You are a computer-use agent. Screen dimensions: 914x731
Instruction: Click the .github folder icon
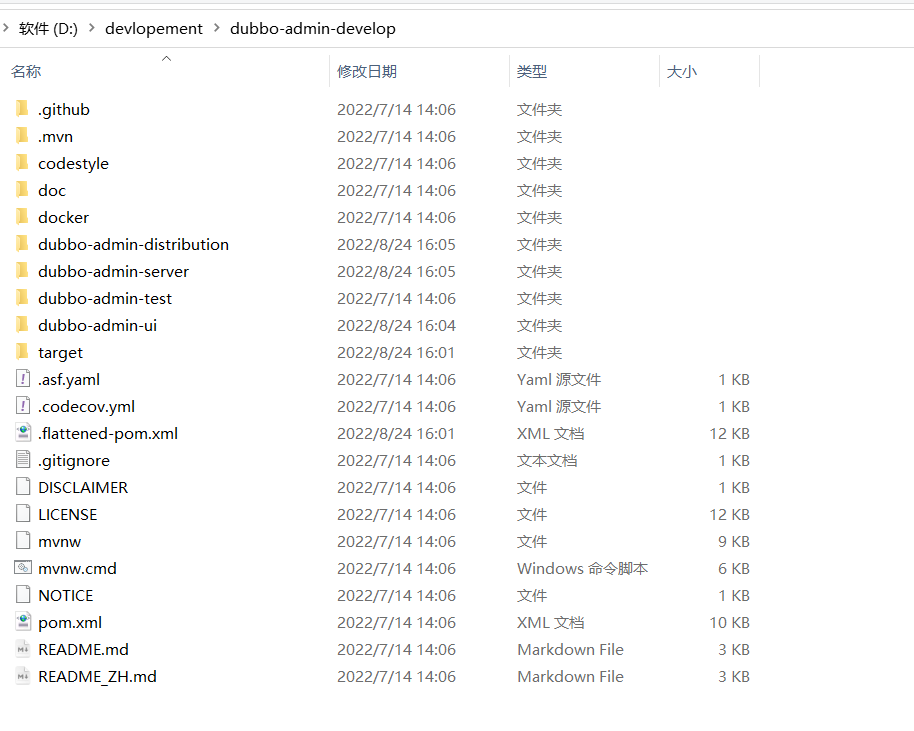click(22, 108)
